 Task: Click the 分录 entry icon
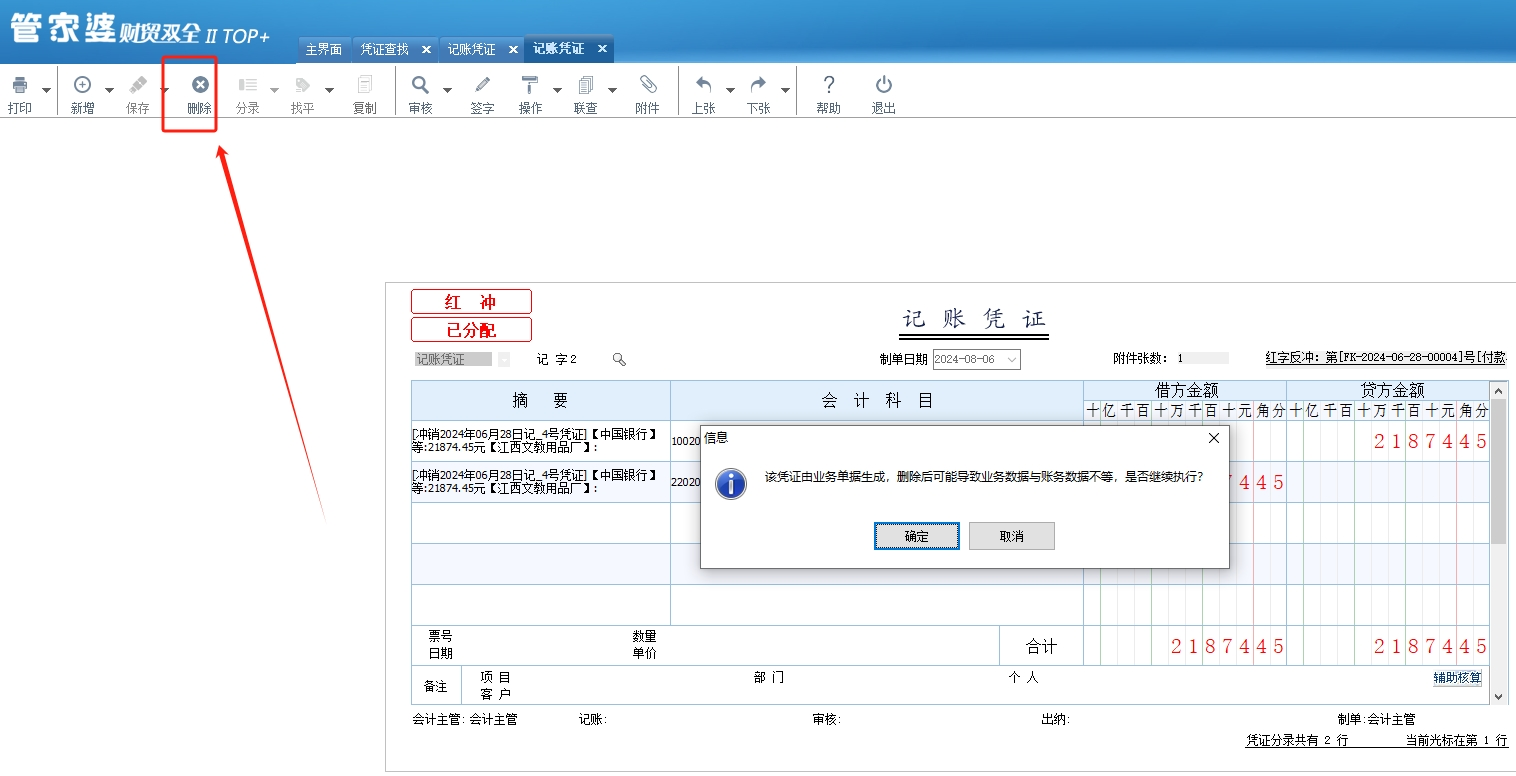[248, 86]
